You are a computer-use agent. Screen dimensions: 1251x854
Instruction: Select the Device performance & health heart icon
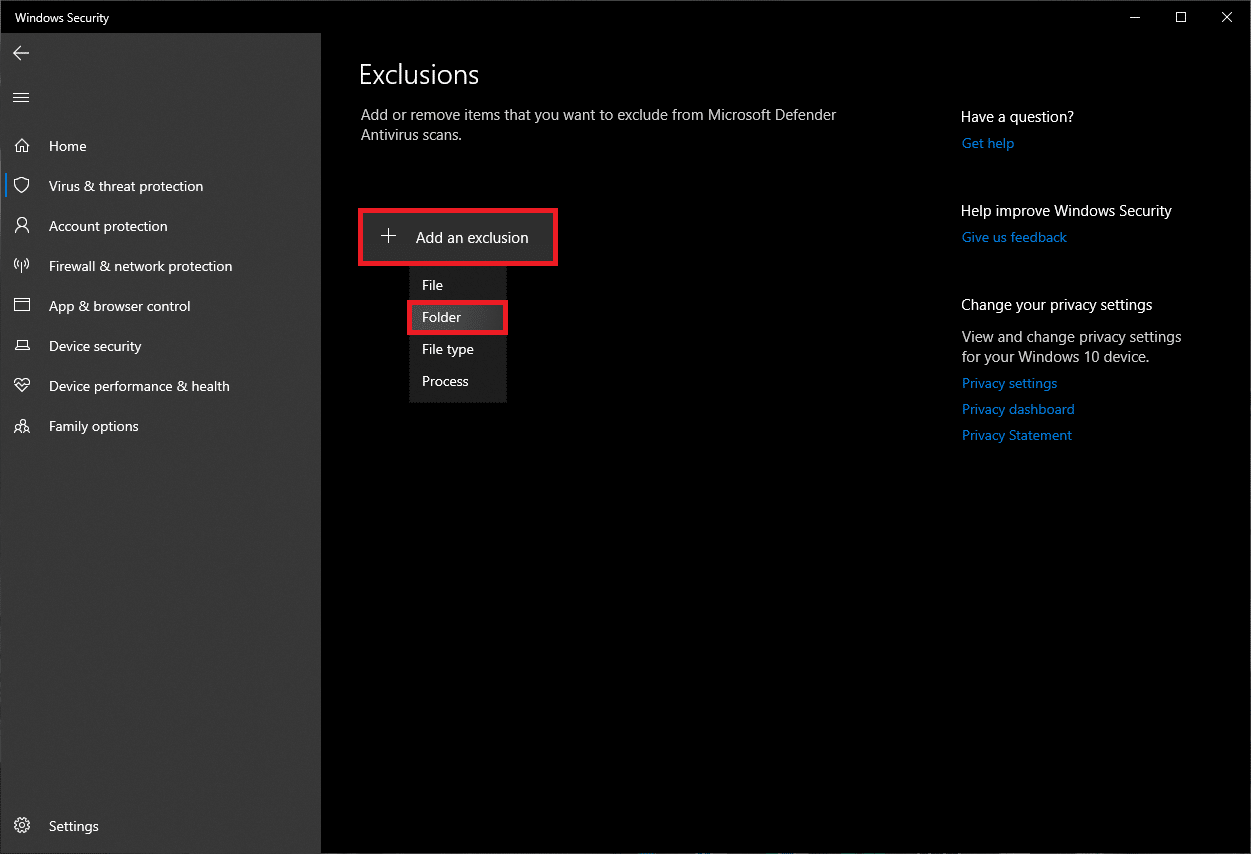[22, 386]
